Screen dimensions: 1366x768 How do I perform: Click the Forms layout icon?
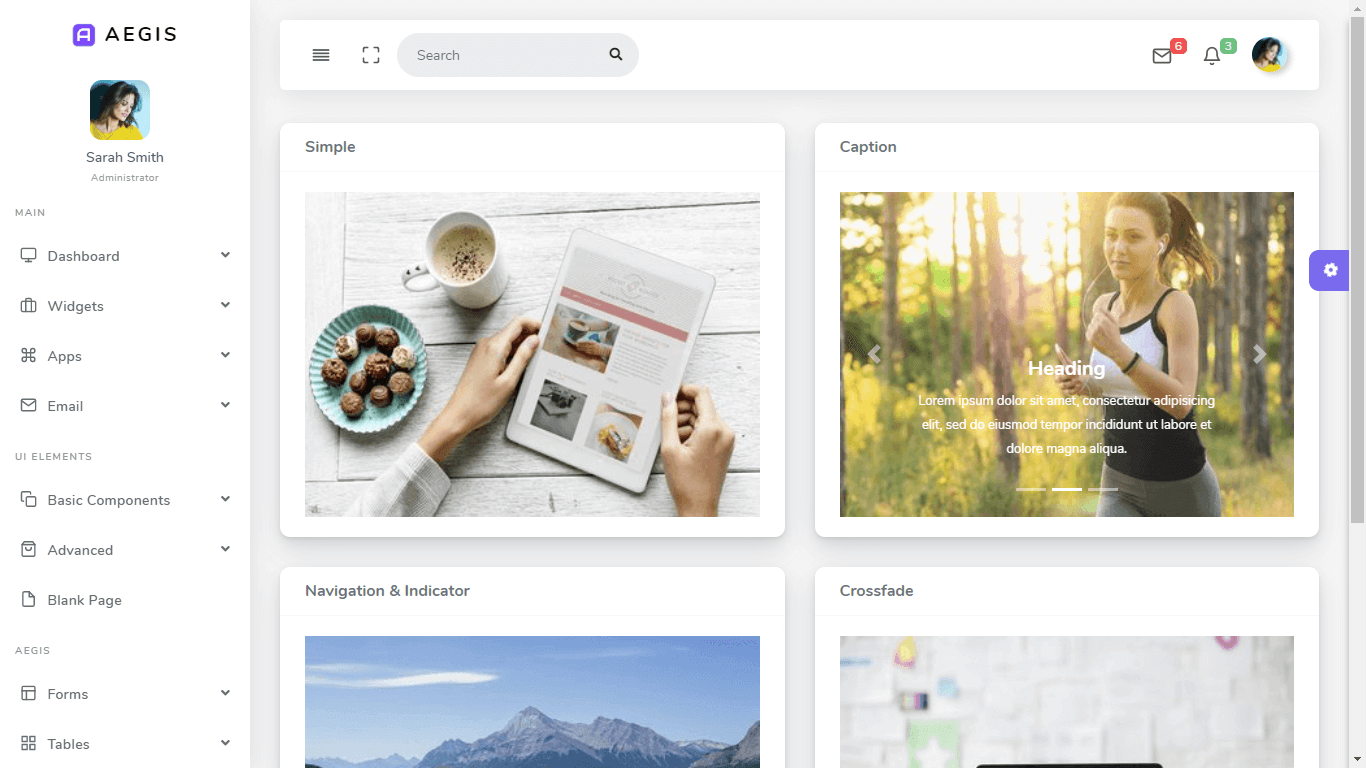pyautogui.click(x=28, y=693)
